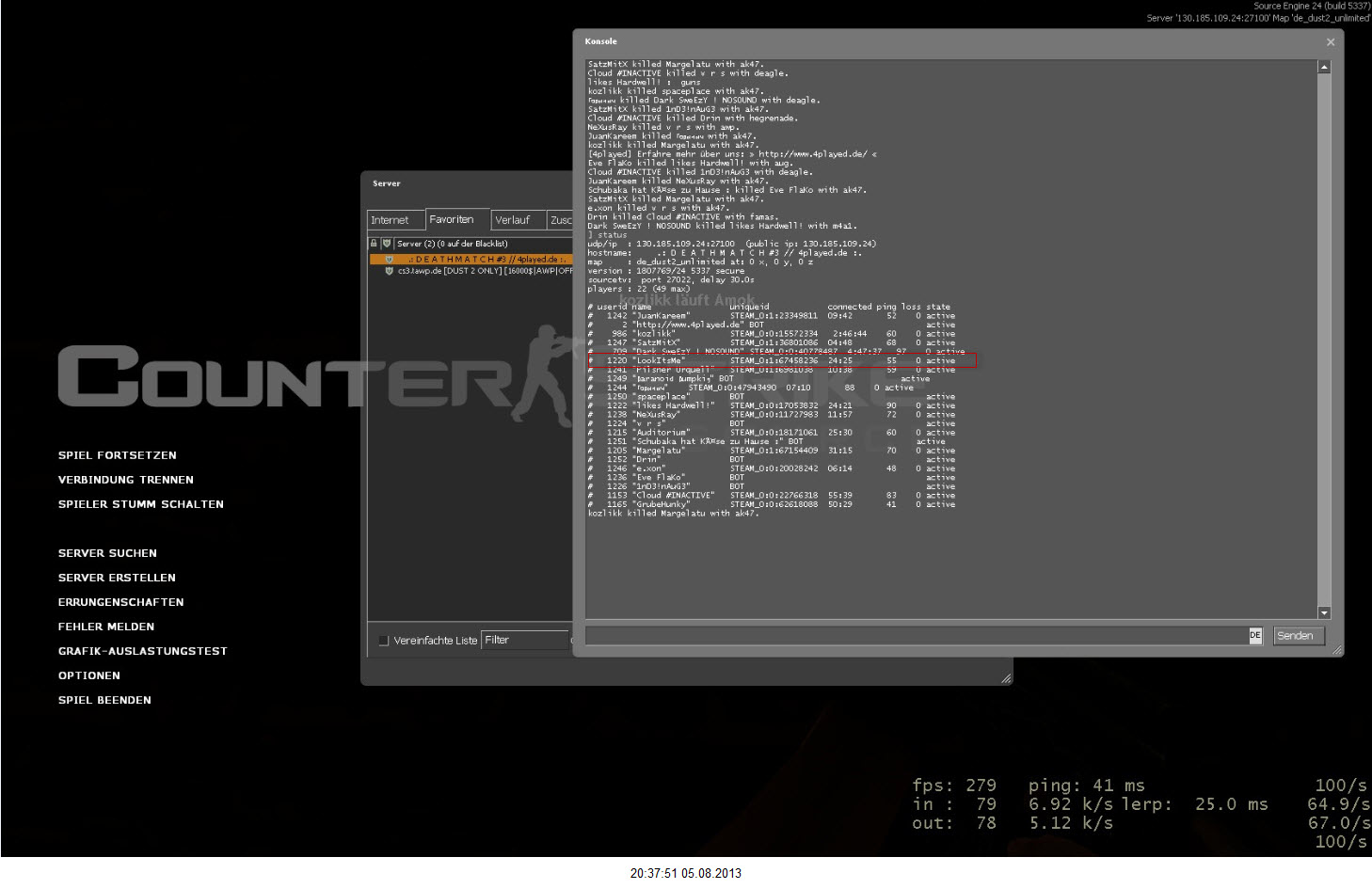Open the partially hidden Zusc tab

560,220
